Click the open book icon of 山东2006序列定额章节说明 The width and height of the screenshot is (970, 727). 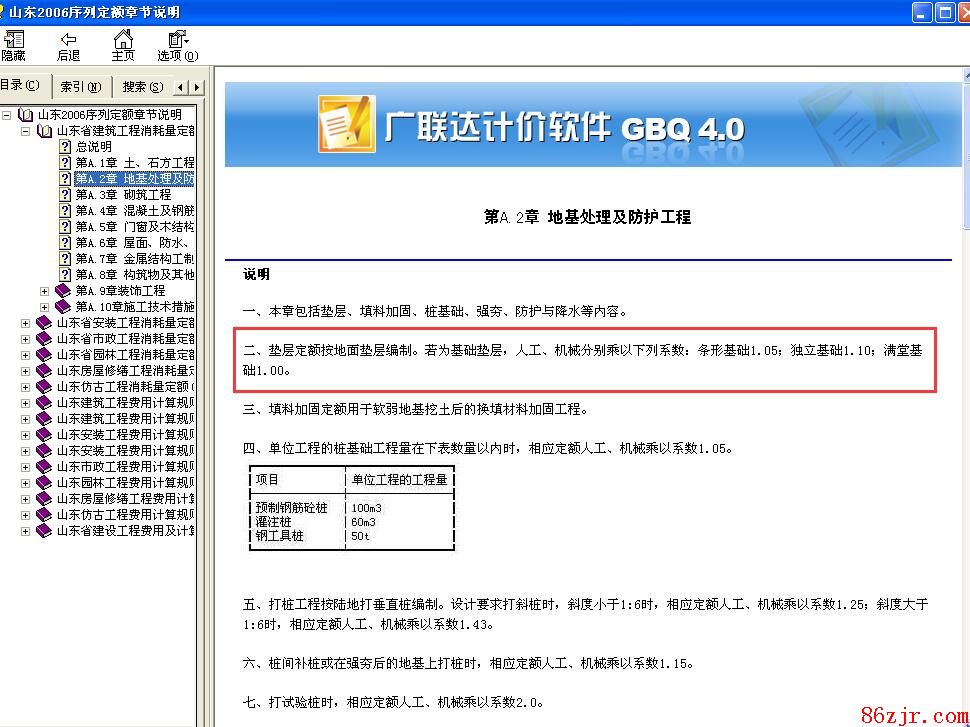coord(26,115)
